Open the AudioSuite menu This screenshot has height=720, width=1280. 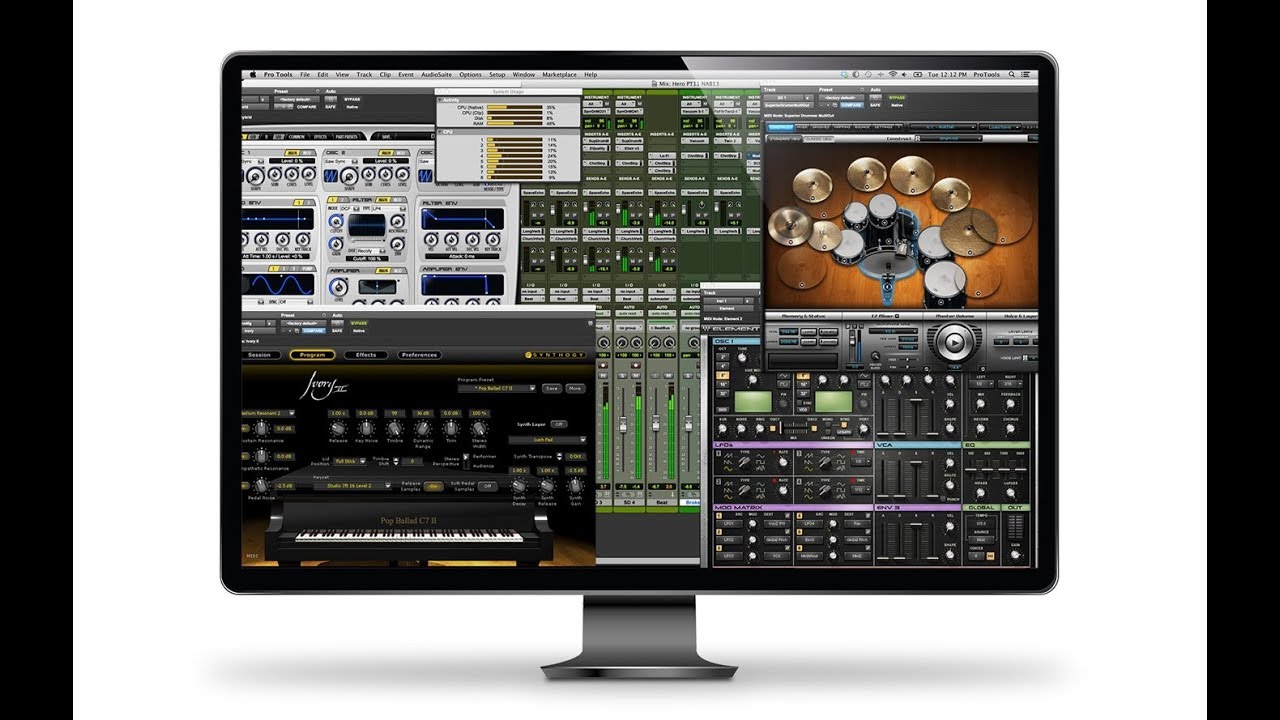pyautogui.click(x=435, y=75)
